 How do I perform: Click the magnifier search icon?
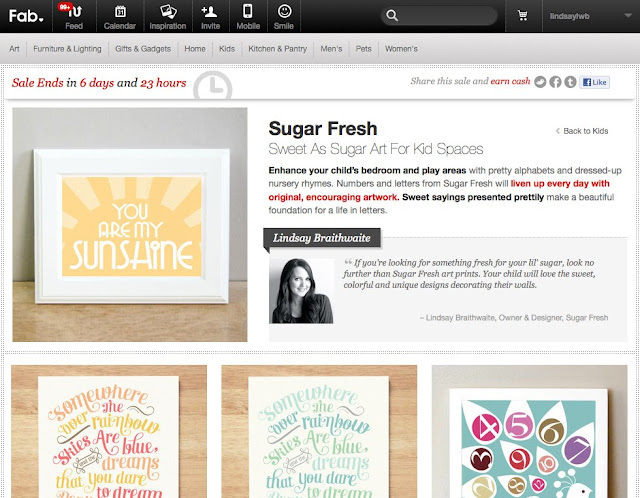pos(392,16)
